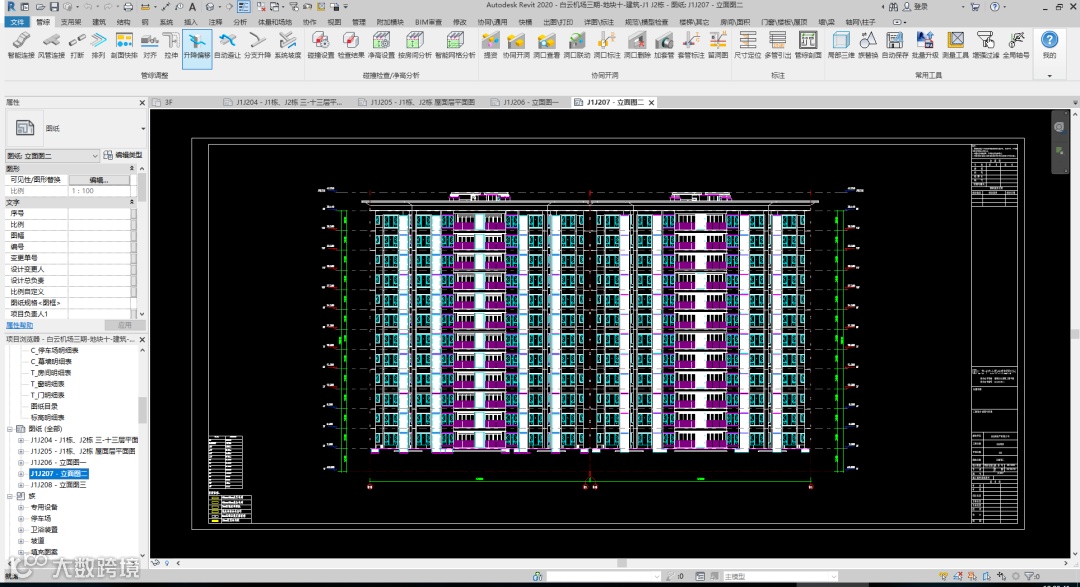This screenshot has height=587, width=1080.
Task: Click the 登录 sign-in button
Action: click(915, 7)
